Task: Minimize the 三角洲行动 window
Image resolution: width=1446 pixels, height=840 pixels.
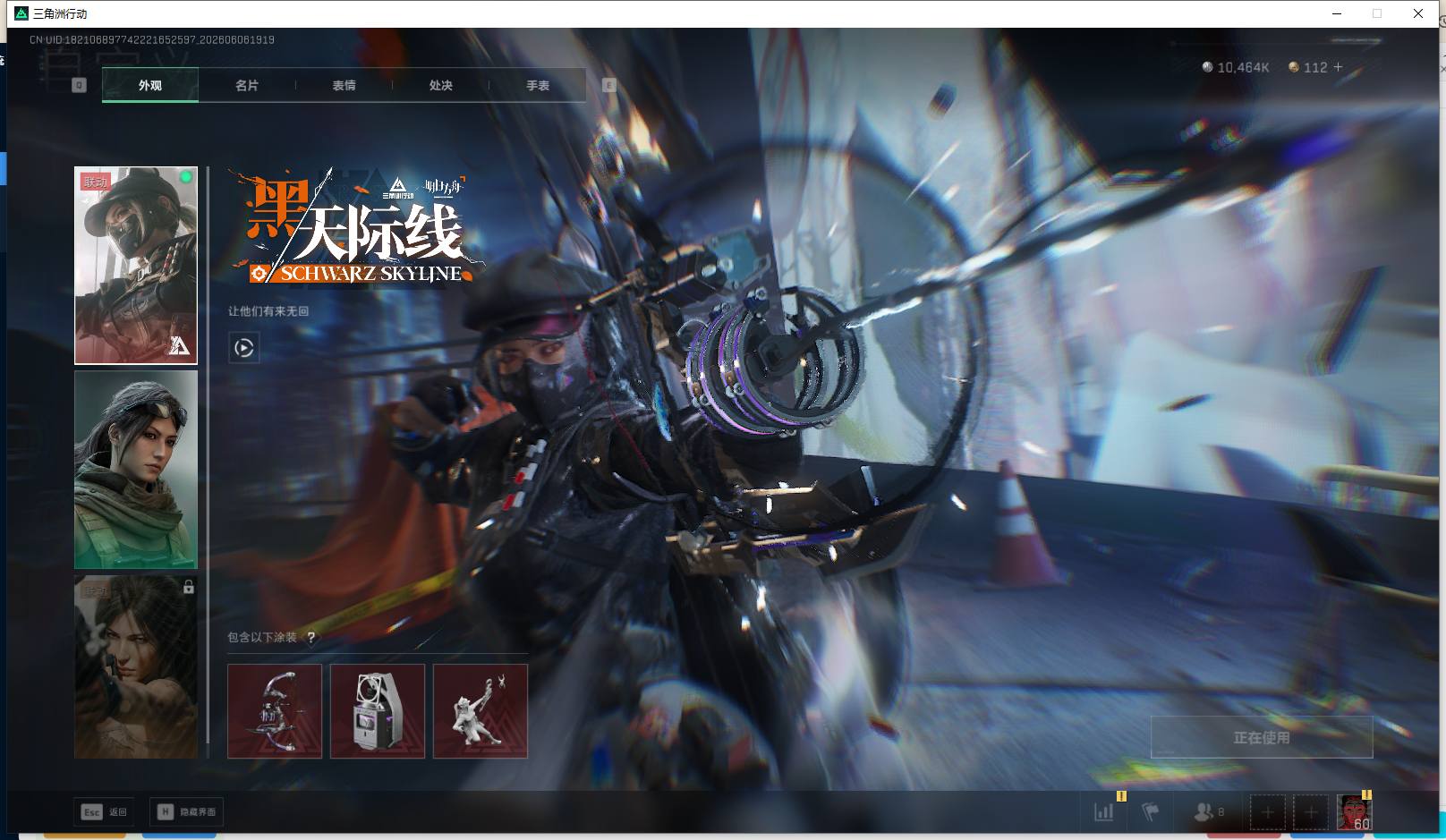Action: 1337,13
